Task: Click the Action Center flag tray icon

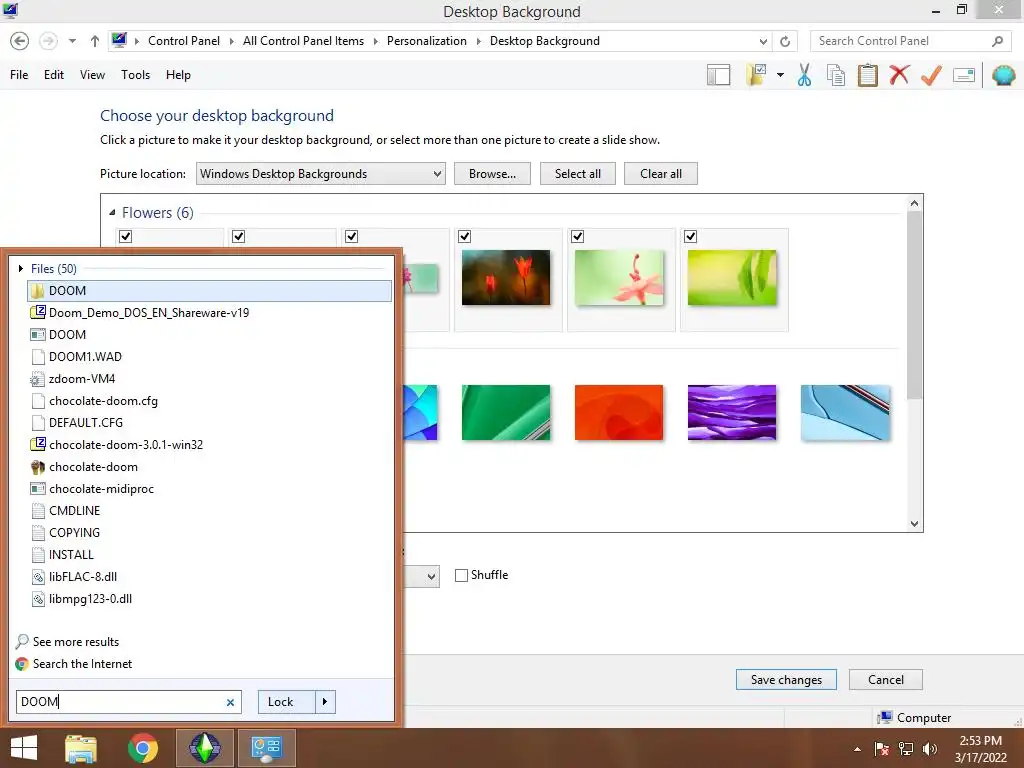Action: [882, 749]
